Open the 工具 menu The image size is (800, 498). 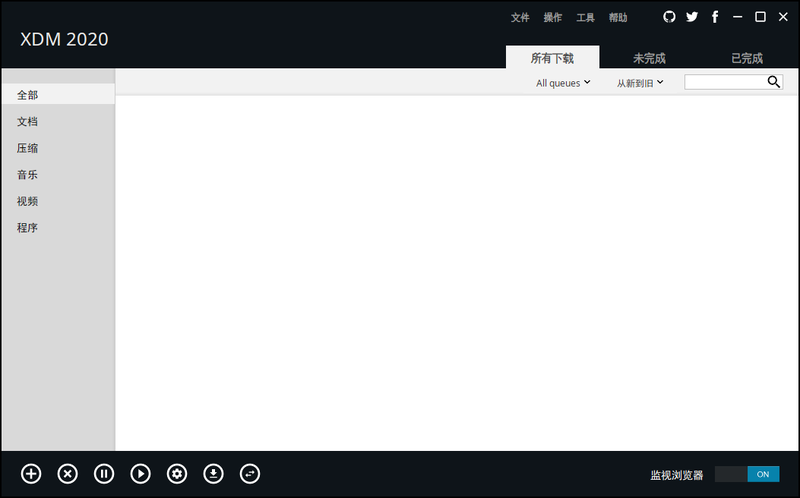click(x=585, y=17)
